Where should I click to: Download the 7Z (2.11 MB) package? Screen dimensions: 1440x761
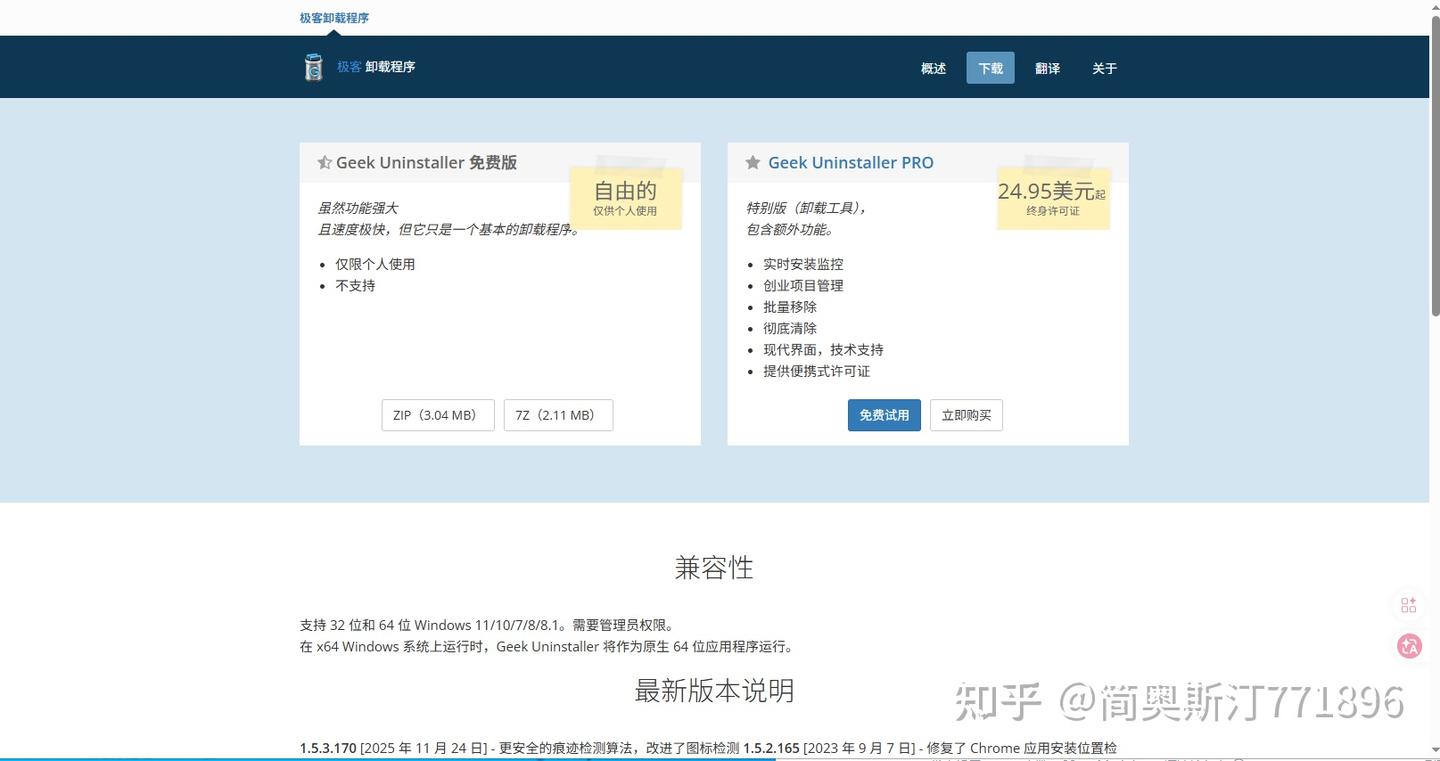click(558, 415)
